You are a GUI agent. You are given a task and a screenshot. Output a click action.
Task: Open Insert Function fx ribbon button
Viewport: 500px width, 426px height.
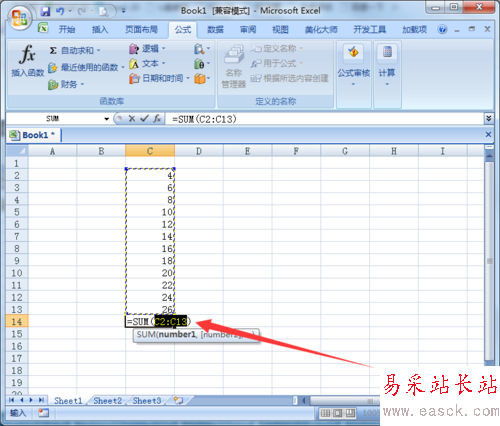[27, 60]
